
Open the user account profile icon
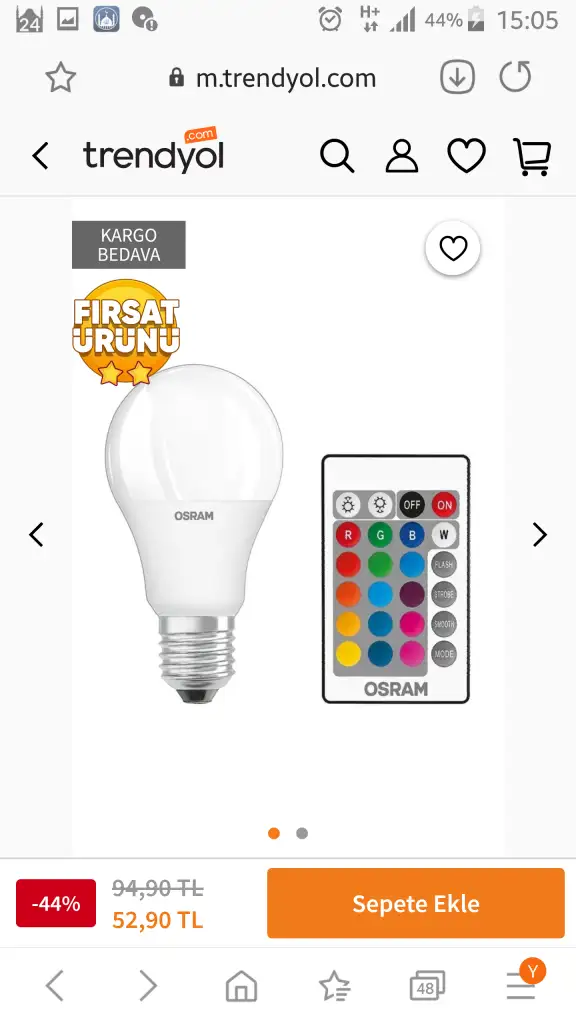[x=402, y=157]
